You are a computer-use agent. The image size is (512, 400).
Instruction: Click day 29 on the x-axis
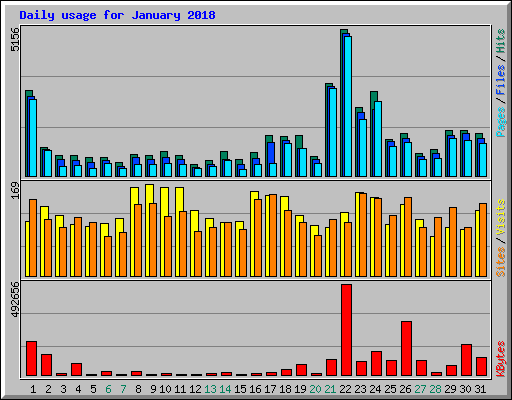click(450, 389)
